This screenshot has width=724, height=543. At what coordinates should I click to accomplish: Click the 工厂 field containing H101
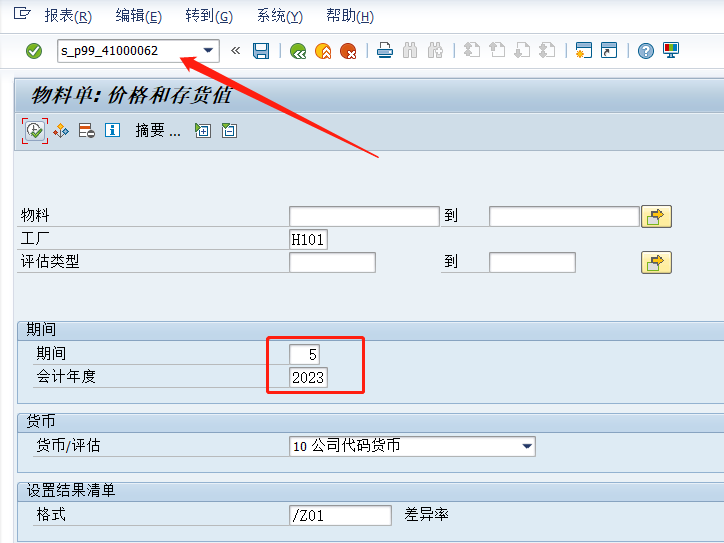(x=308, y=240)
